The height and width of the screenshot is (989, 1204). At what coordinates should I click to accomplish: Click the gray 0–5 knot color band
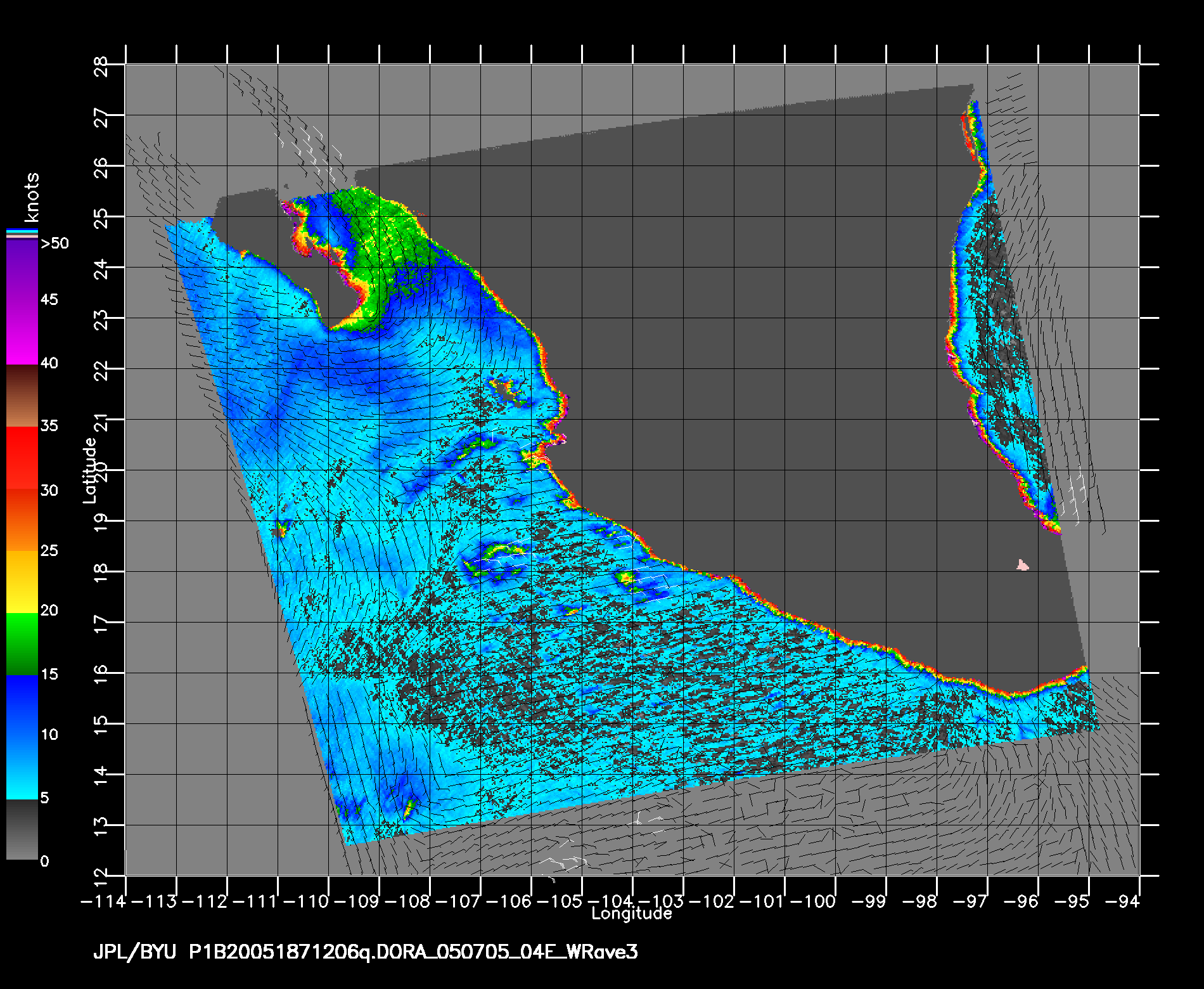click(22, 829)
